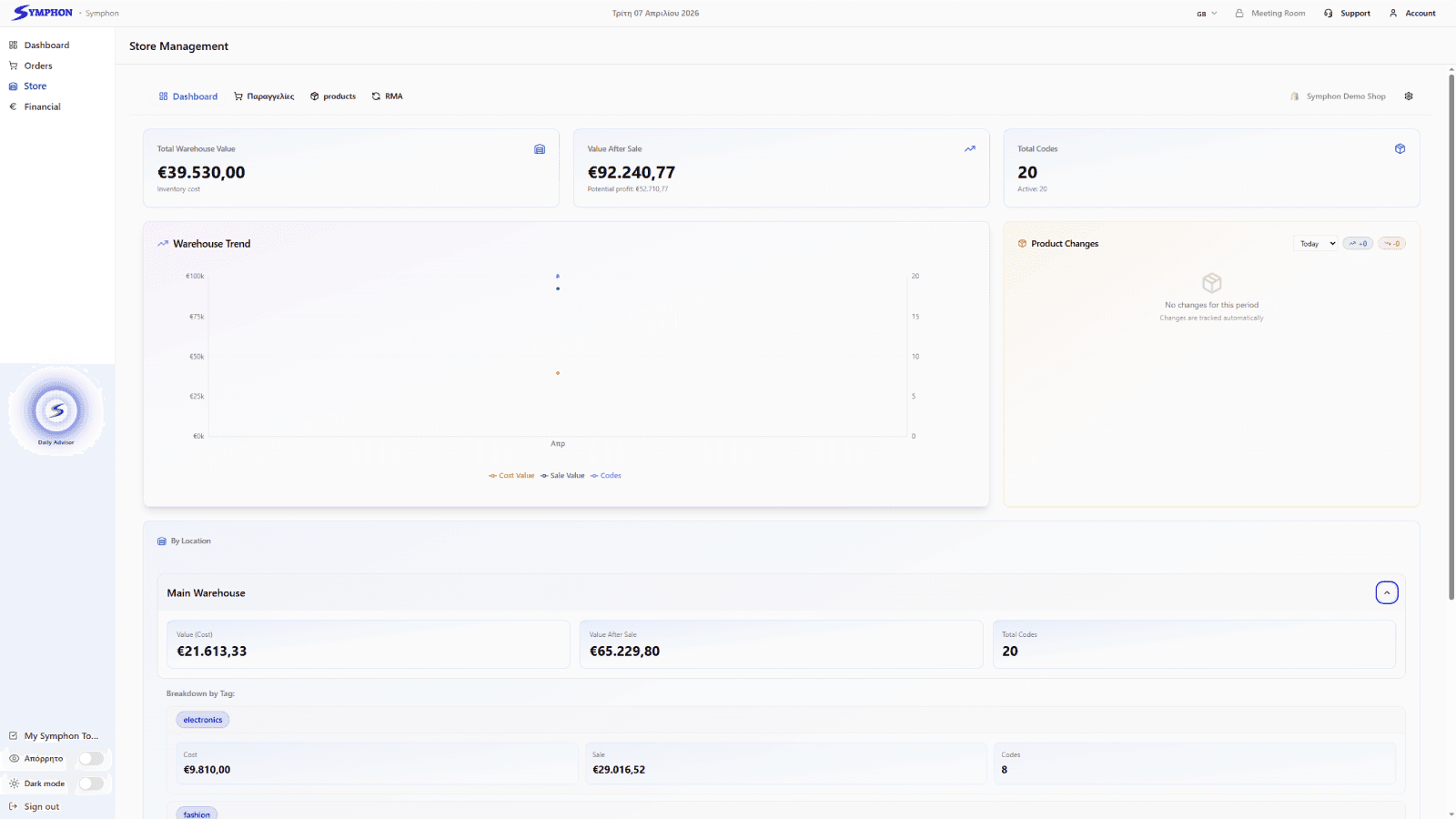Click the Symphon breadcrumb text in header
The width and height of the screenshot is (1456, 819).
pos(102,14)
